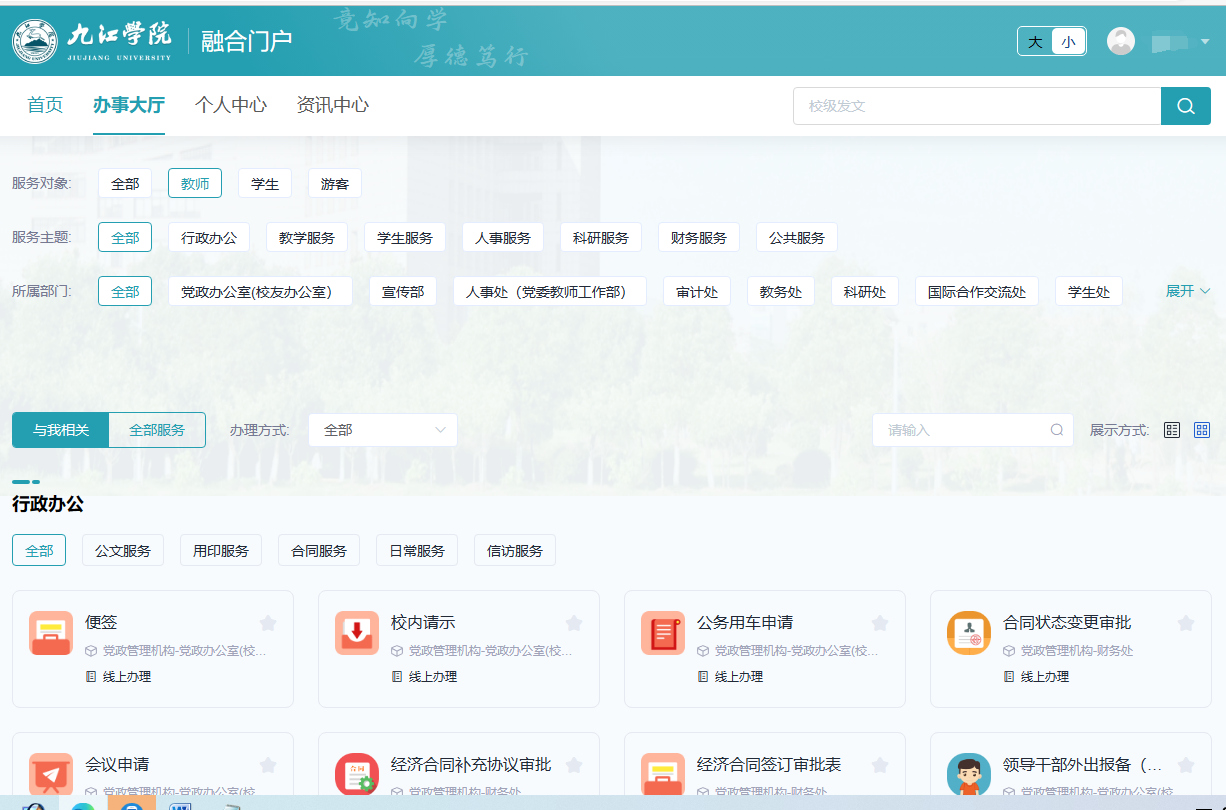1226x810 pixels.
Task: Select 财务服务 service theme filter
Action: pos(699,238)
